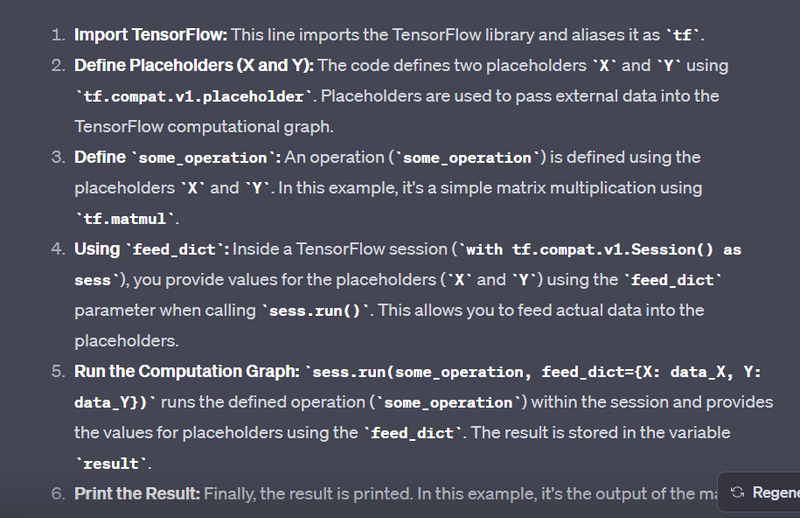Screen dimensions: 800x518
Task: Click 'Define Placeholders (X and Y):' heading
Action: tap(193, 66)
